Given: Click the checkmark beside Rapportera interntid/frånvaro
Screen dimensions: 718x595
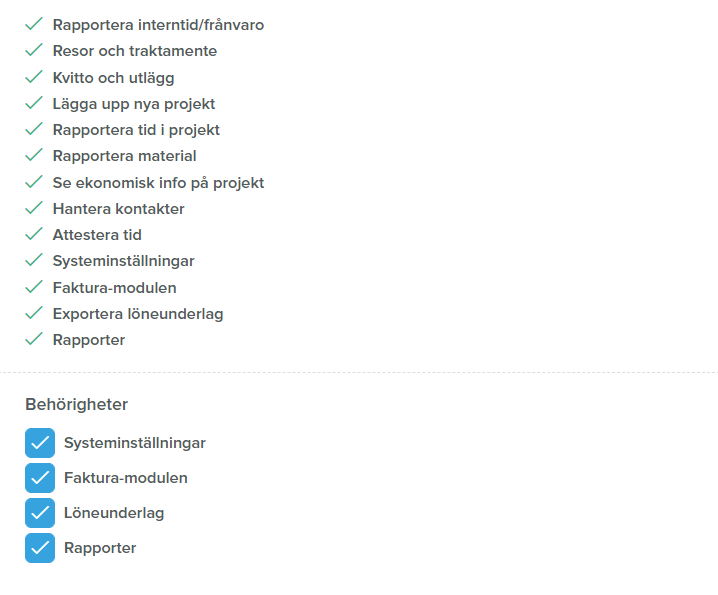Looking at the screenshot, I should (34, 24).
